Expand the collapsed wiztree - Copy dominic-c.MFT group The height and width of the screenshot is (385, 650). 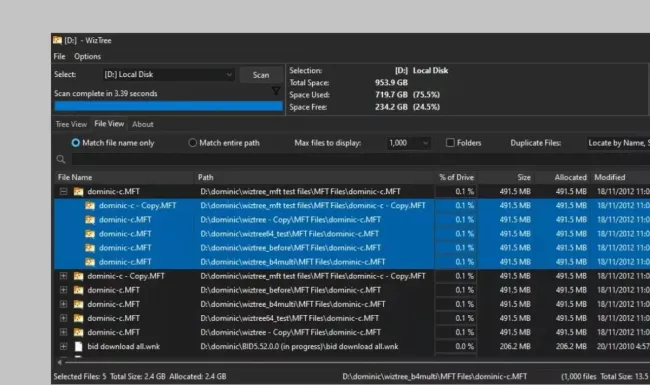[63, 332]
